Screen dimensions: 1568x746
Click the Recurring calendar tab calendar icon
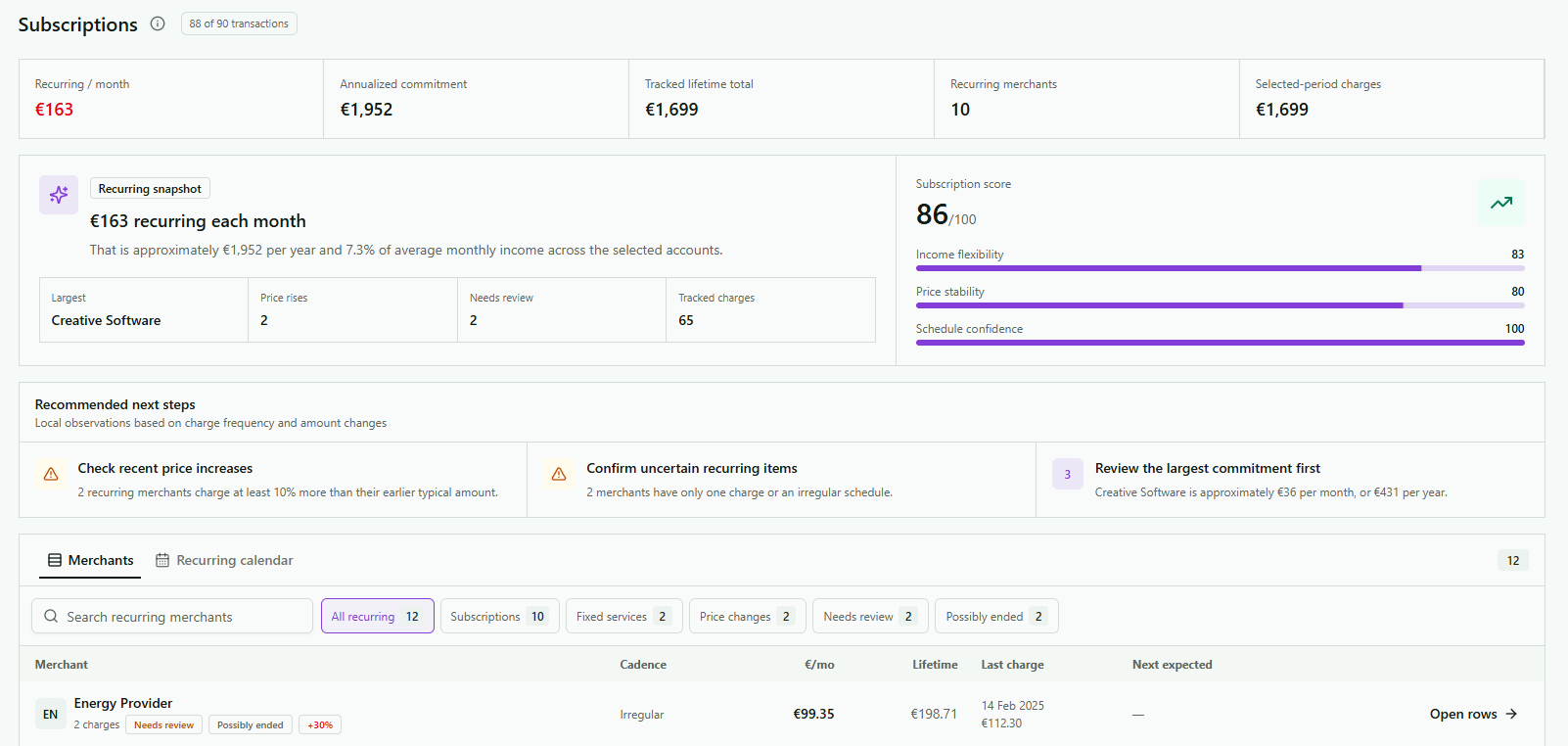162,560
